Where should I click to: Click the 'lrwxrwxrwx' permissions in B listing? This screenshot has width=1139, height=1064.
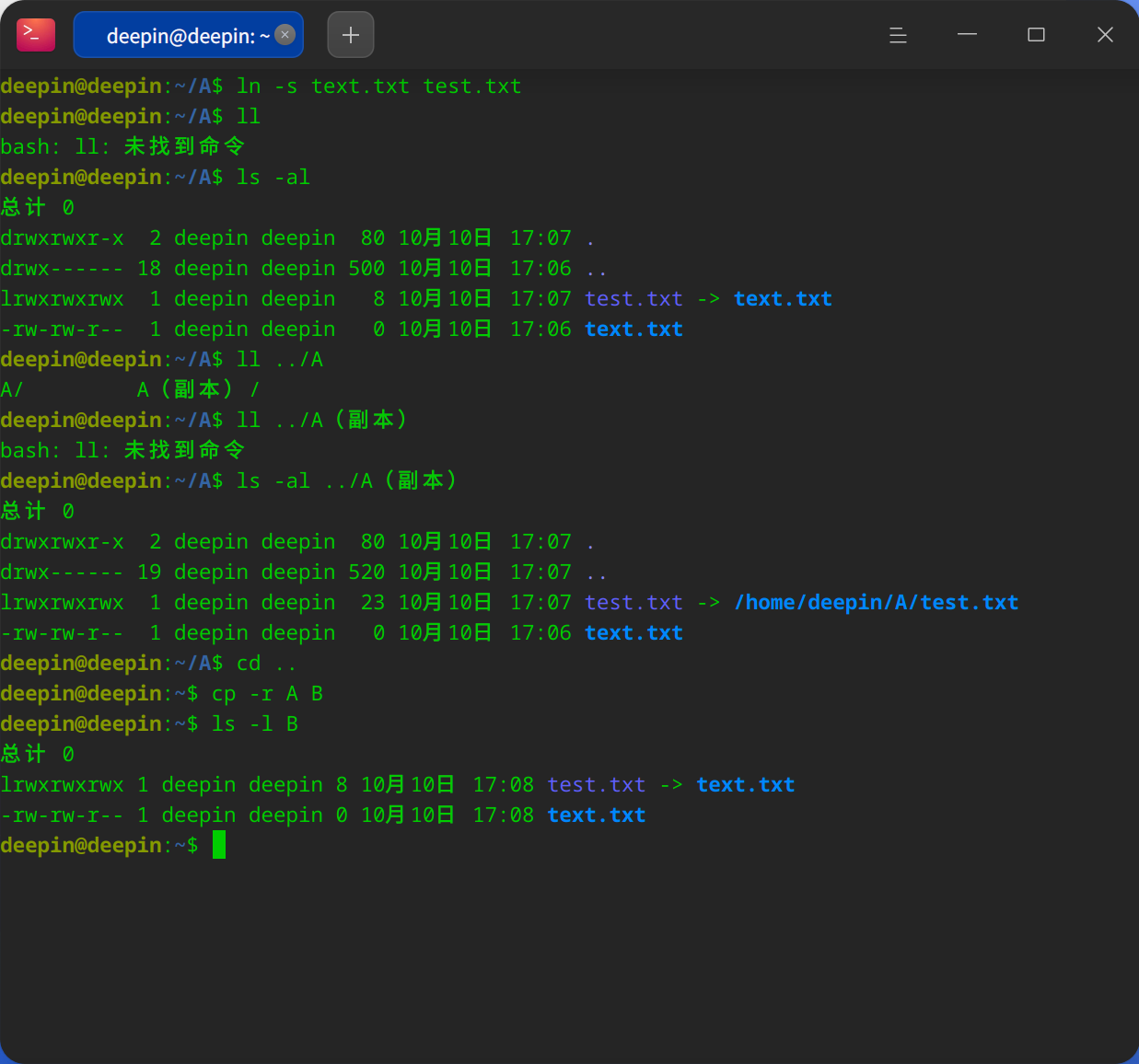(62, 784)
